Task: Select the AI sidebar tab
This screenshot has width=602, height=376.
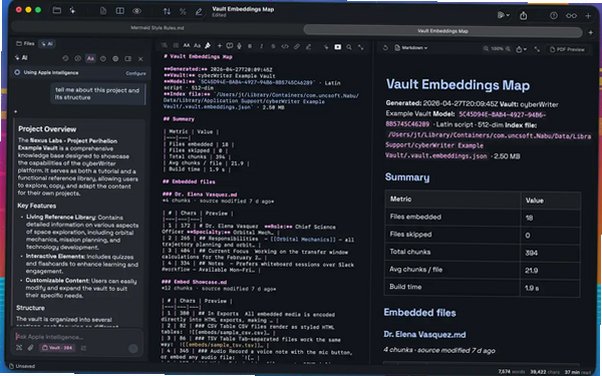Action: click(47, 44)
